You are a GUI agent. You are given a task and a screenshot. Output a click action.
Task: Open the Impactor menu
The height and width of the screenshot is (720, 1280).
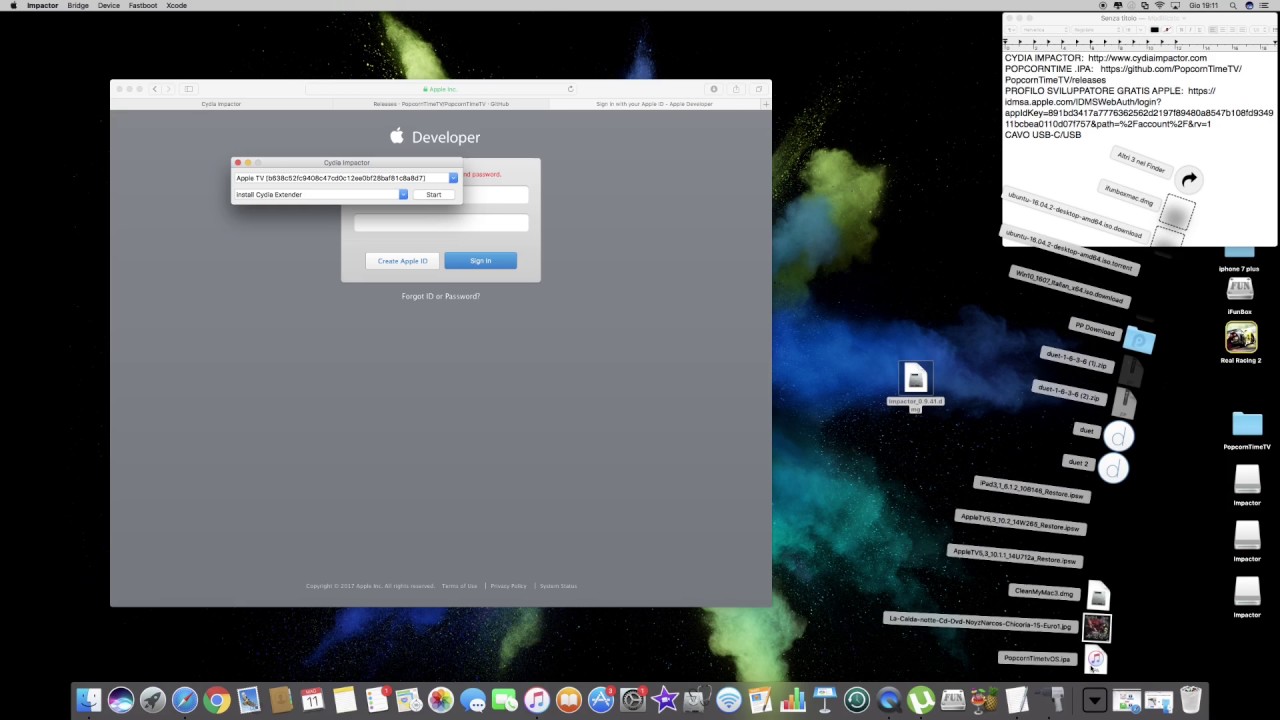[x=42, y=5]
